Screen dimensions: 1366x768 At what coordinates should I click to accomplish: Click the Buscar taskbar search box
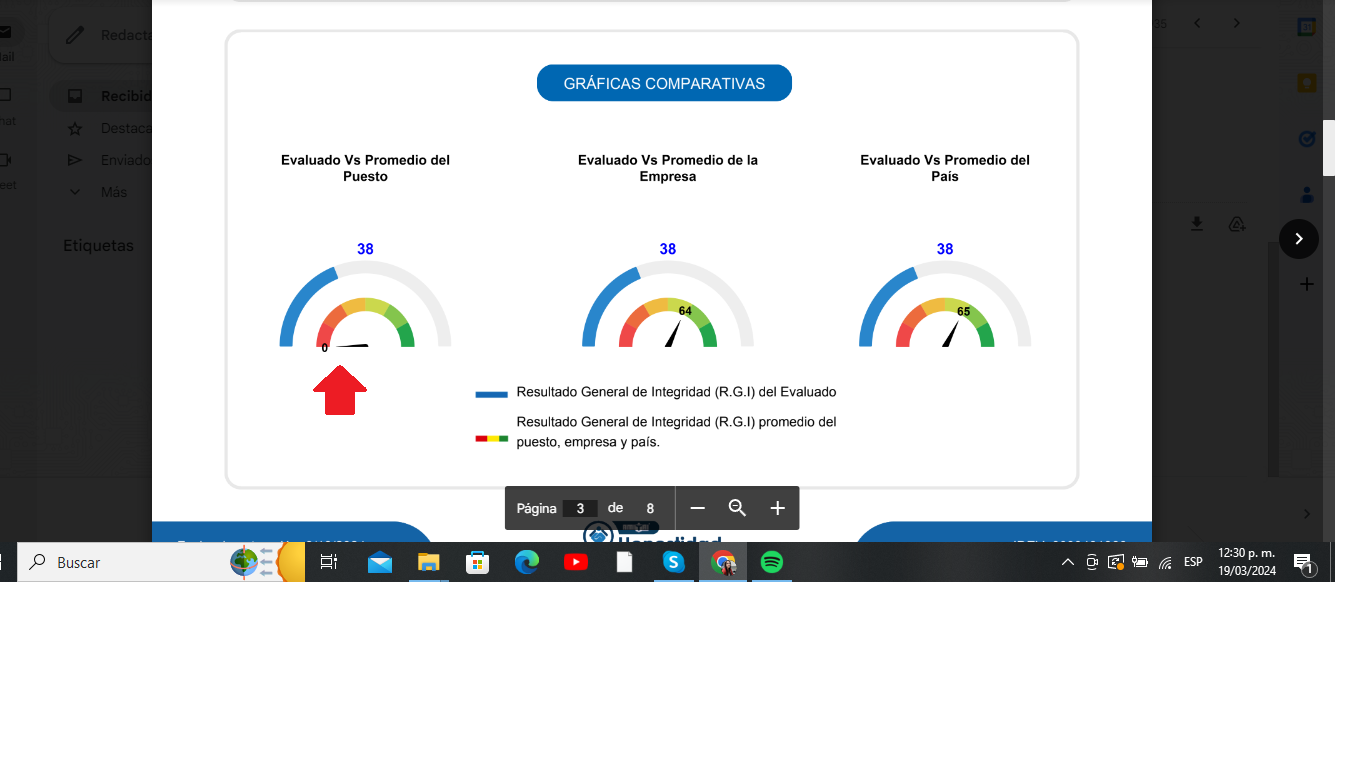click(x=130, y=563)
